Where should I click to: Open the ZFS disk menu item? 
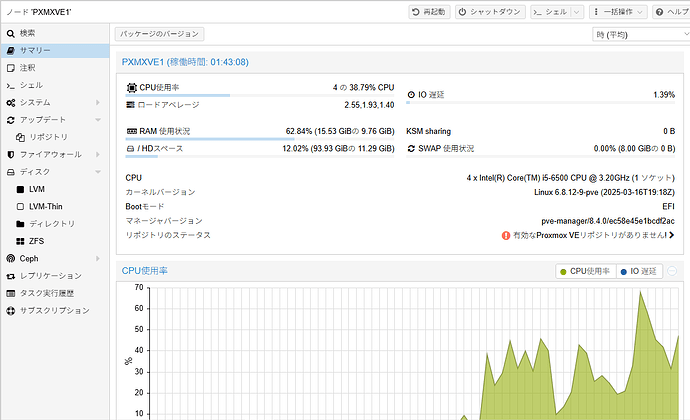37,241
